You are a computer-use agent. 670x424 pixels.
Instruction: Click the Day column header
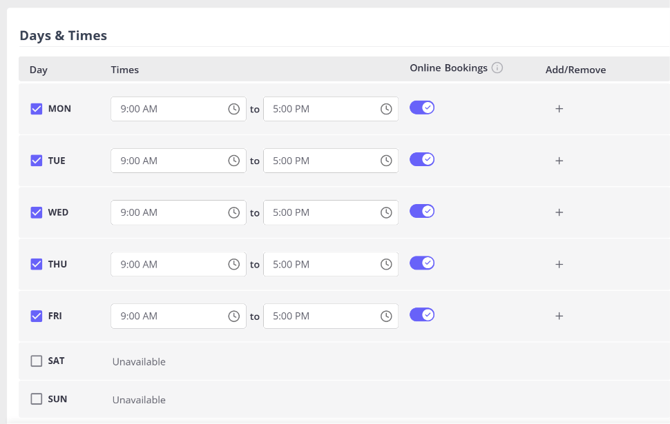pos(38,70)
